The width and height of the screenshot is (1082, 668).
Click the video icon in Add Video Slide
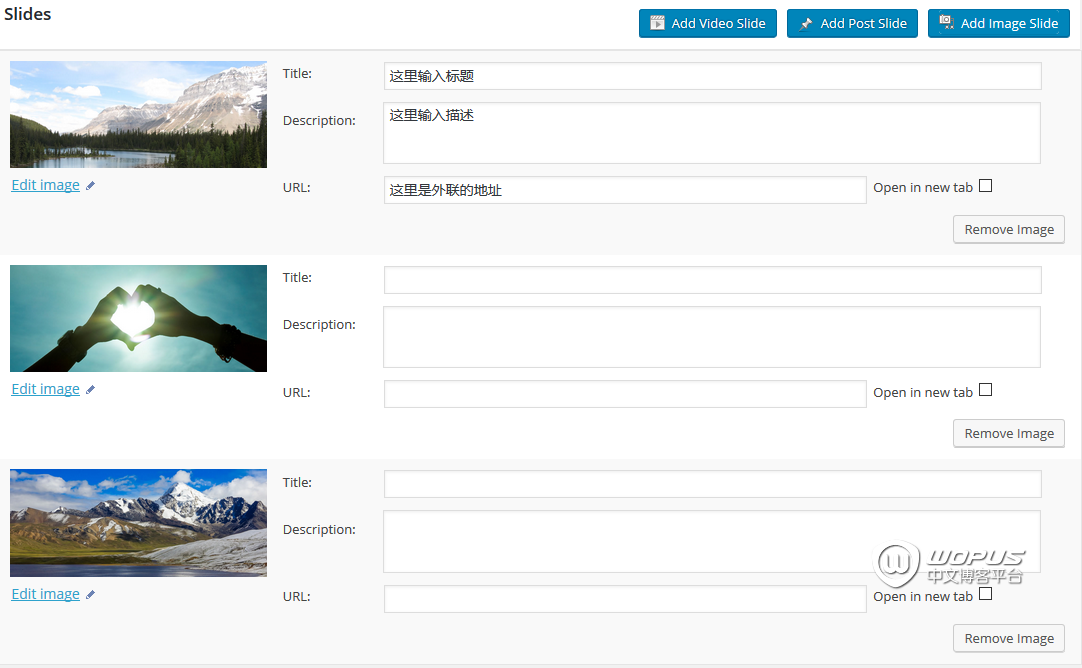[657, 24]
